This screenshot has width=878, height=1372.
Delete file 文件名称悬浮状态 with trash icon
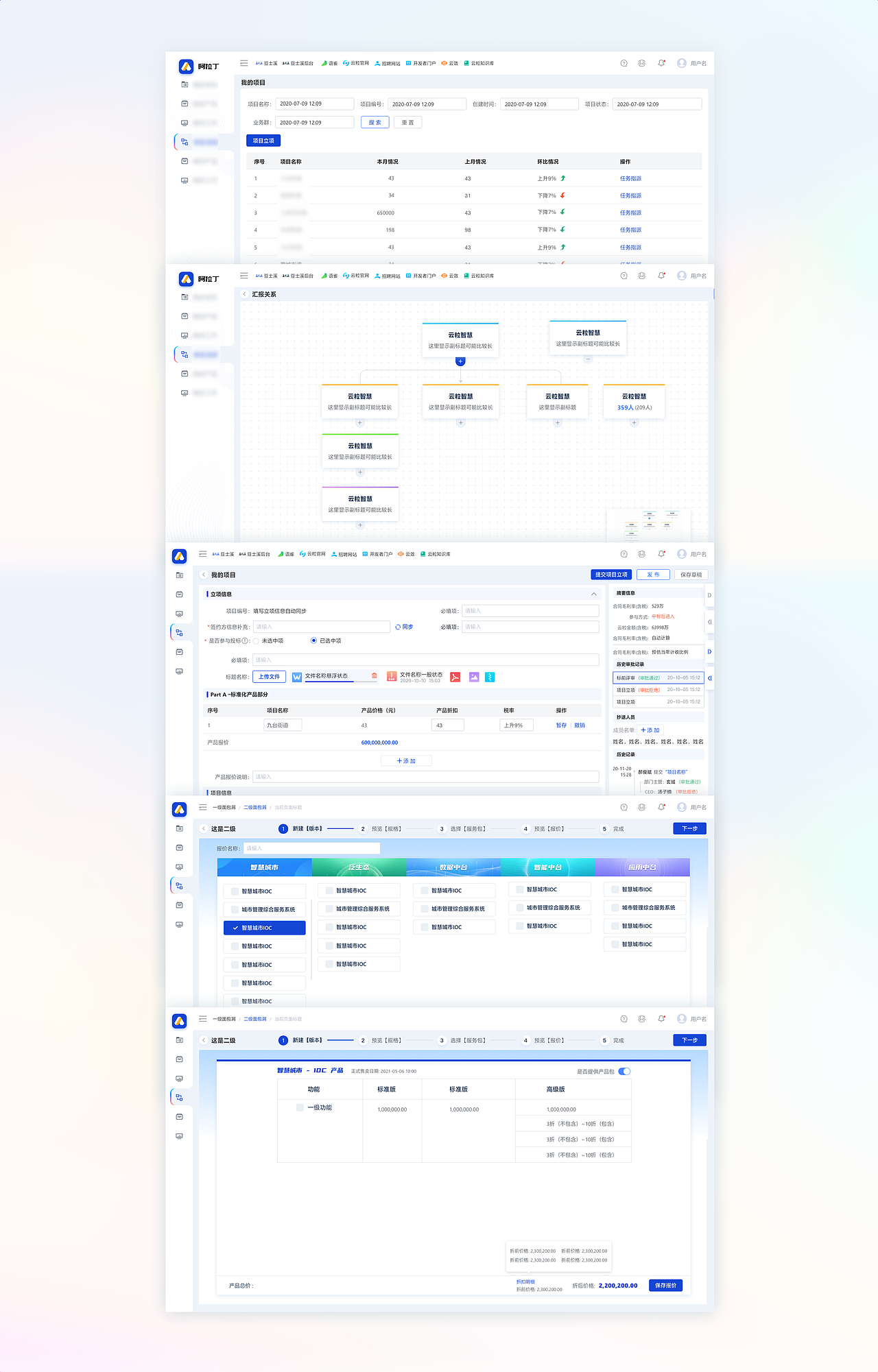[x=374, y=676]
